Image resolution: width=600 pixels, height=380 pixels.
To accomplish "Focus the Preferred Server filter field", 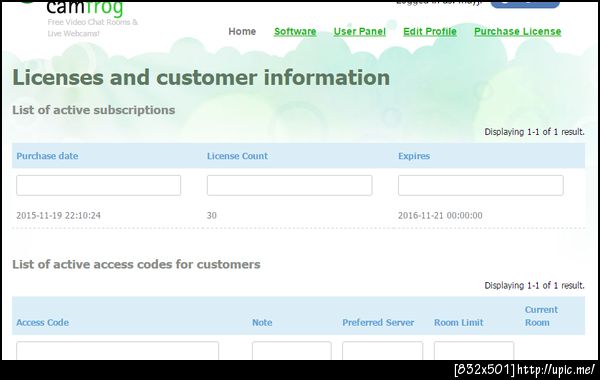I will click(383, 351).
